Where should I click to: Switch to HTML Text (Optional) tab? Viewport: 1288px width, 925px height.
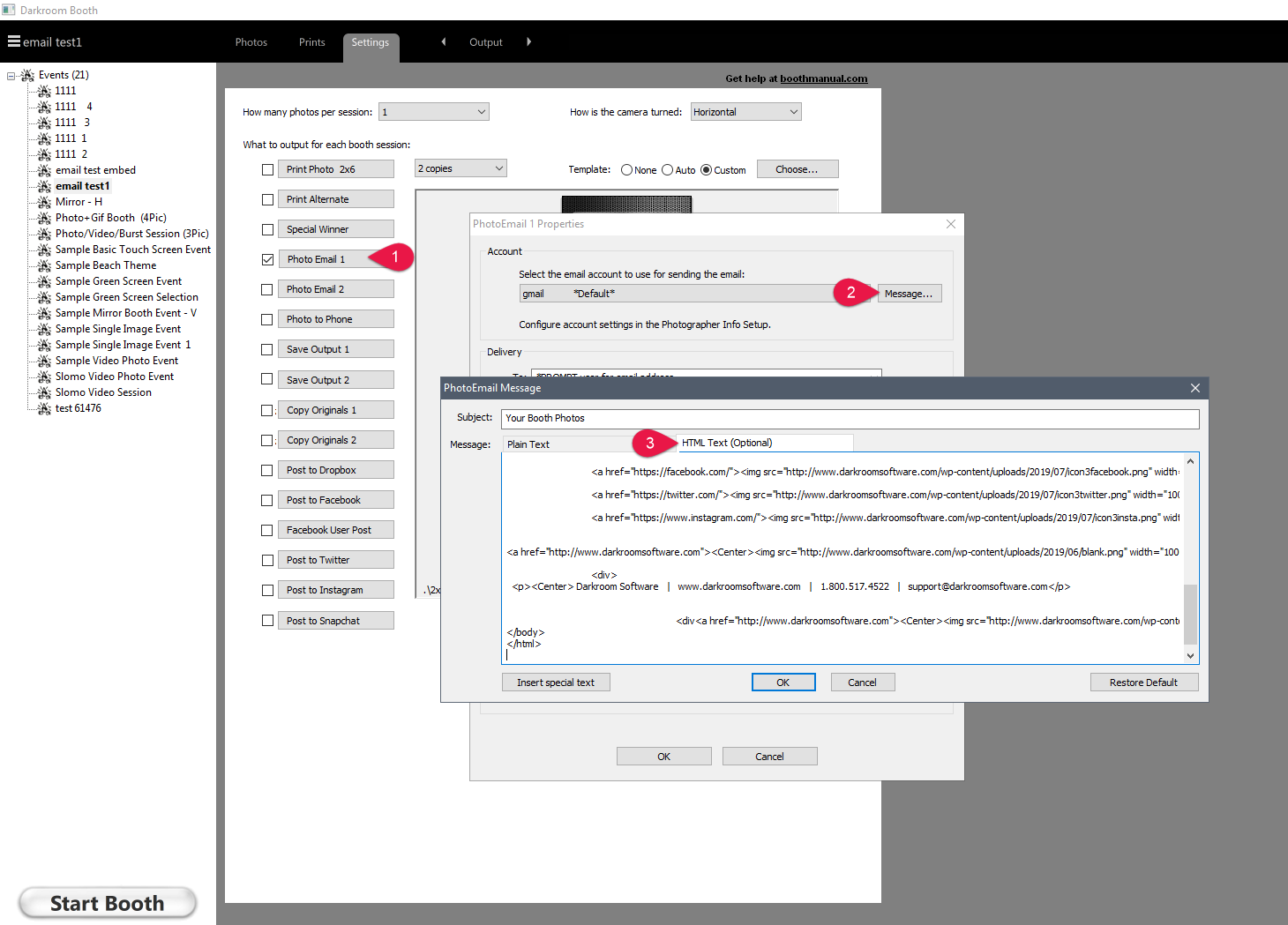(765, 443)
